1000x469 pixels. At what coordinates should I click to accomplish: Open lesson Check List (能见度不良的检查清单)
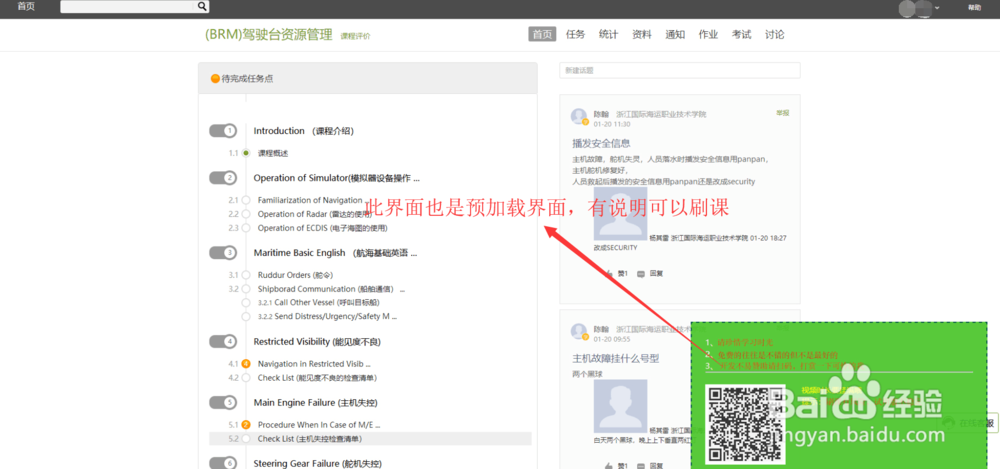tap(317, 378)
